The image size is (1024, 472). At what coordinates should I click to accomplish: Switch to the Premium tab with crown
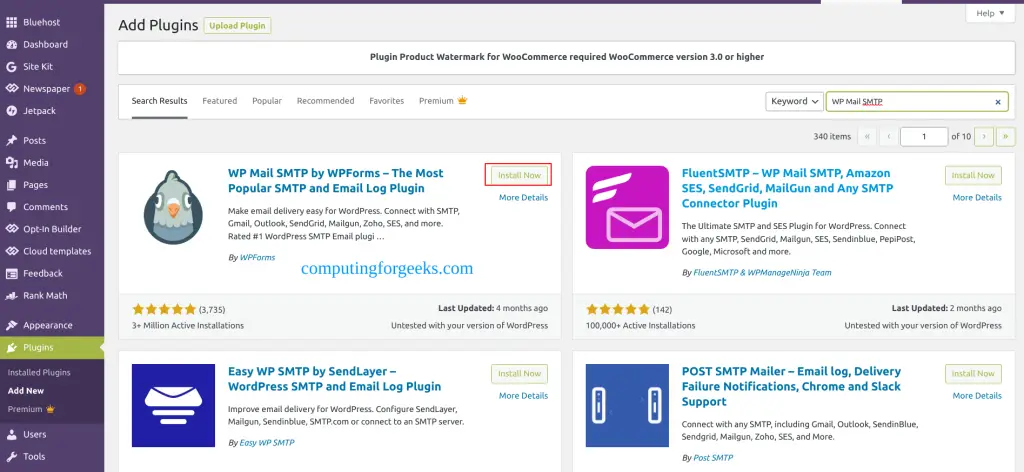coord(443,101)
